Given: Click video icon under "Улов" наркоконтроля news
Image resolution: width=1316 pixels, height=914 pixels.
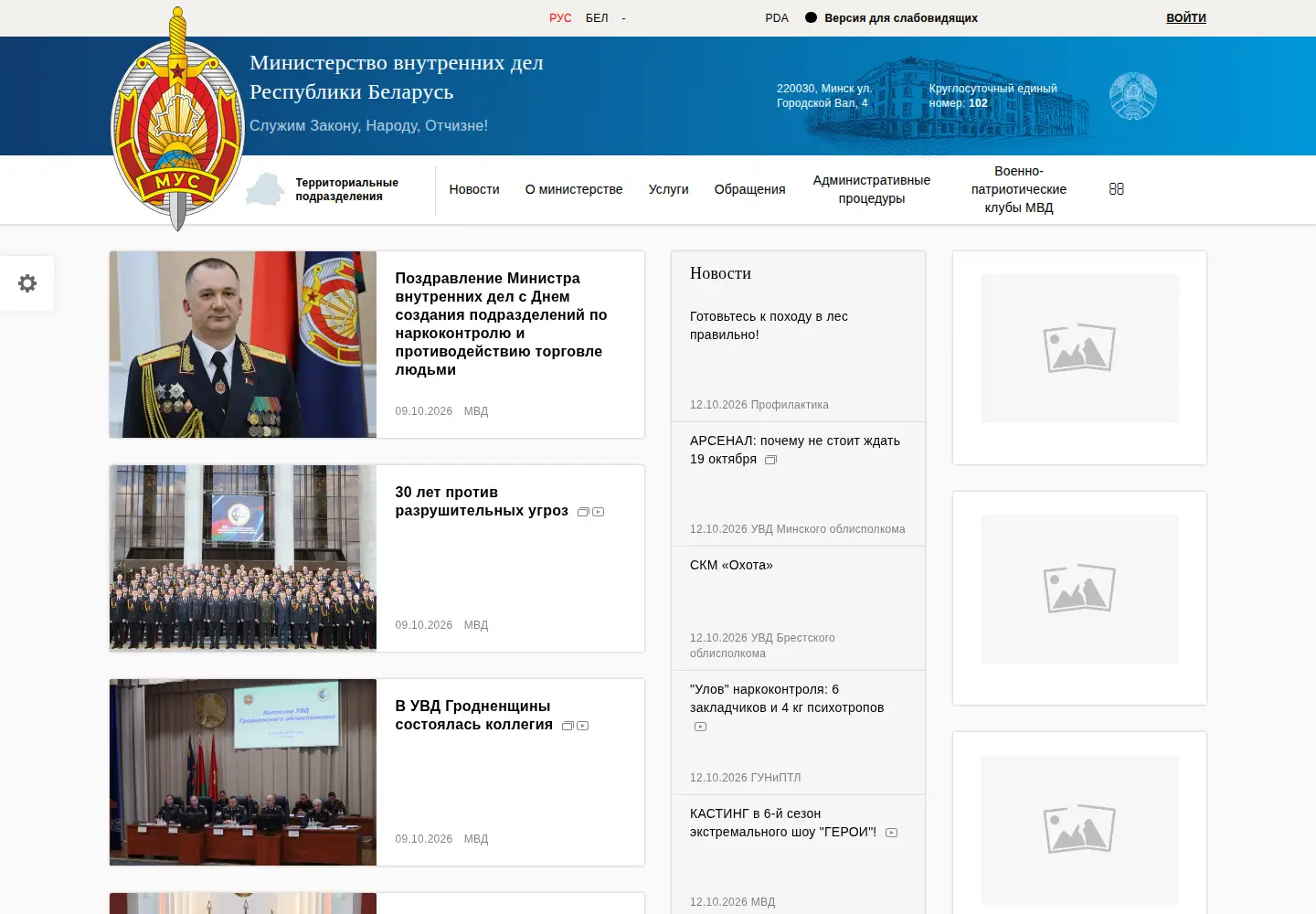Looking at the screenshot, I should [700, 727].
